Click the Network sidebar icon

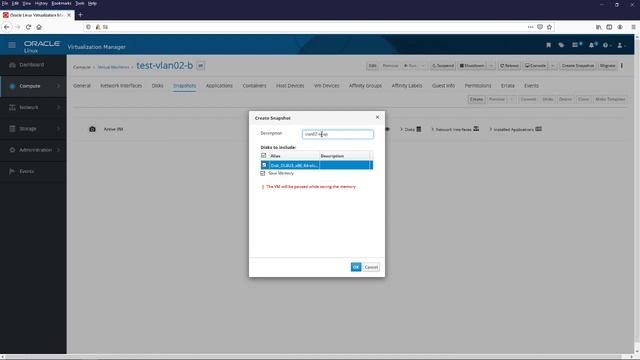pyautogui.click(x=12, y=107)
